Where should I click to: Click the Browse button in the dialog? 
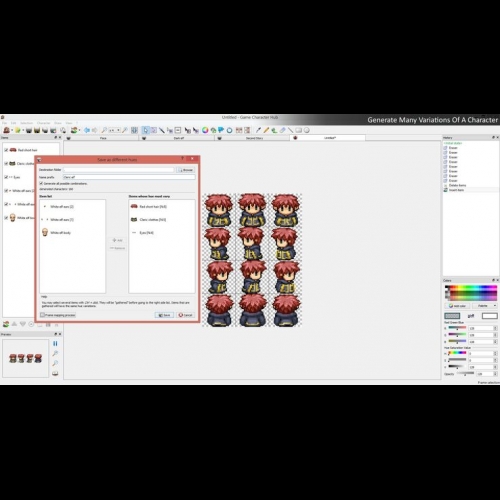[x=186, y=170]
